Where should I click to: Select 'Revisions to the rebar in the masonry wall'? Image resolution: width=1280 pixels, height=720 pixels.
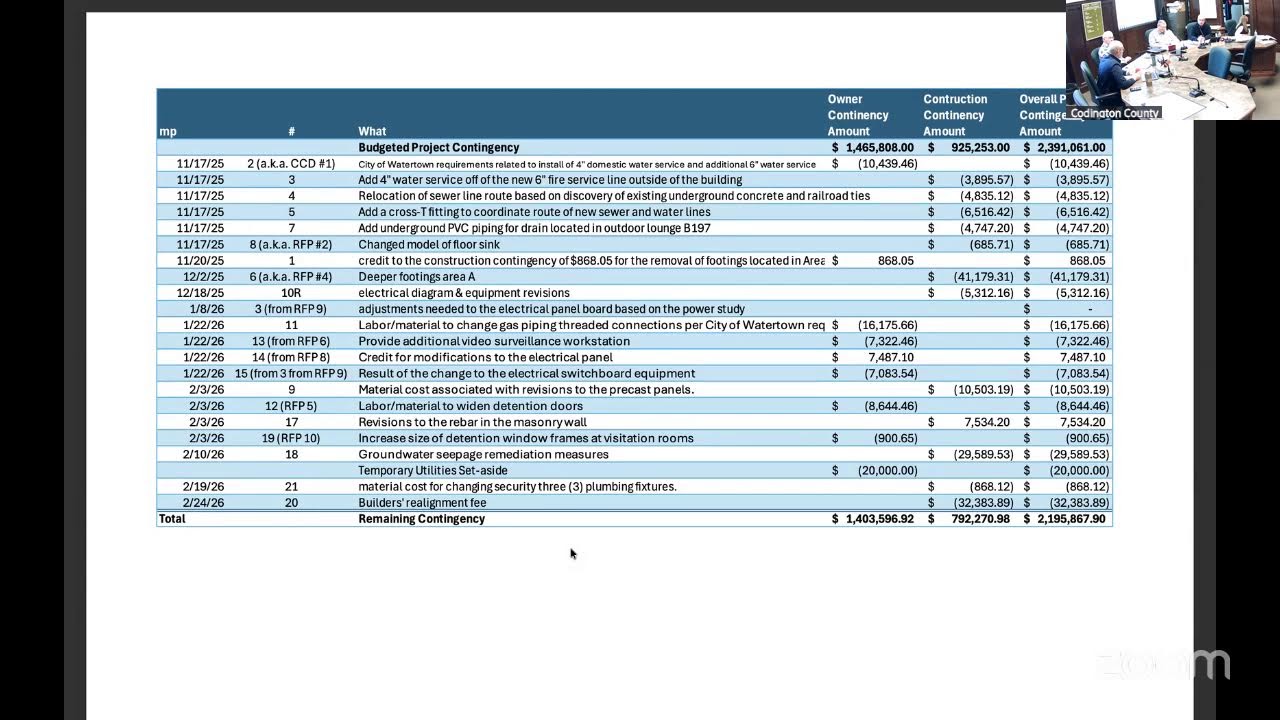click(x=473, y=422)
